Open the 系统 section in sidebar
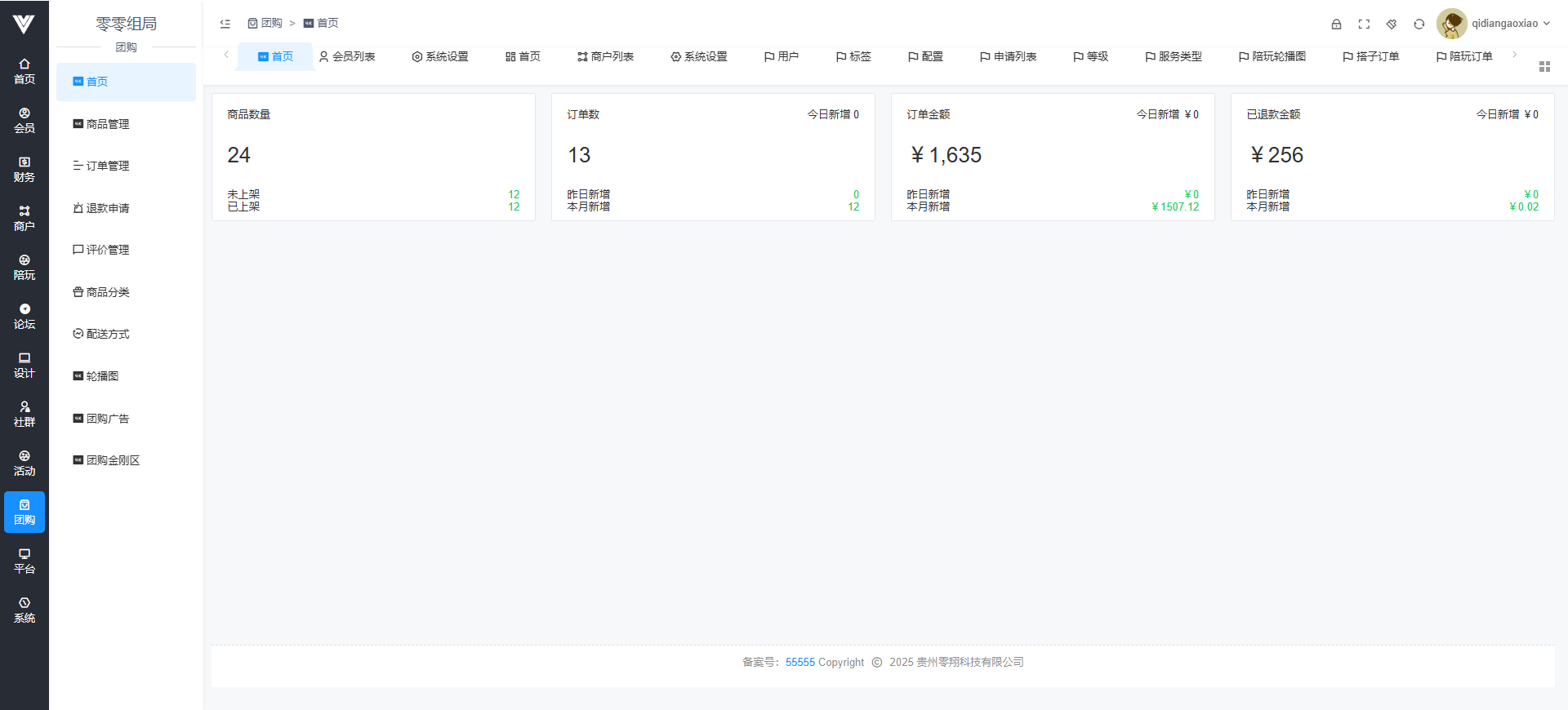 tap(24, 610)
